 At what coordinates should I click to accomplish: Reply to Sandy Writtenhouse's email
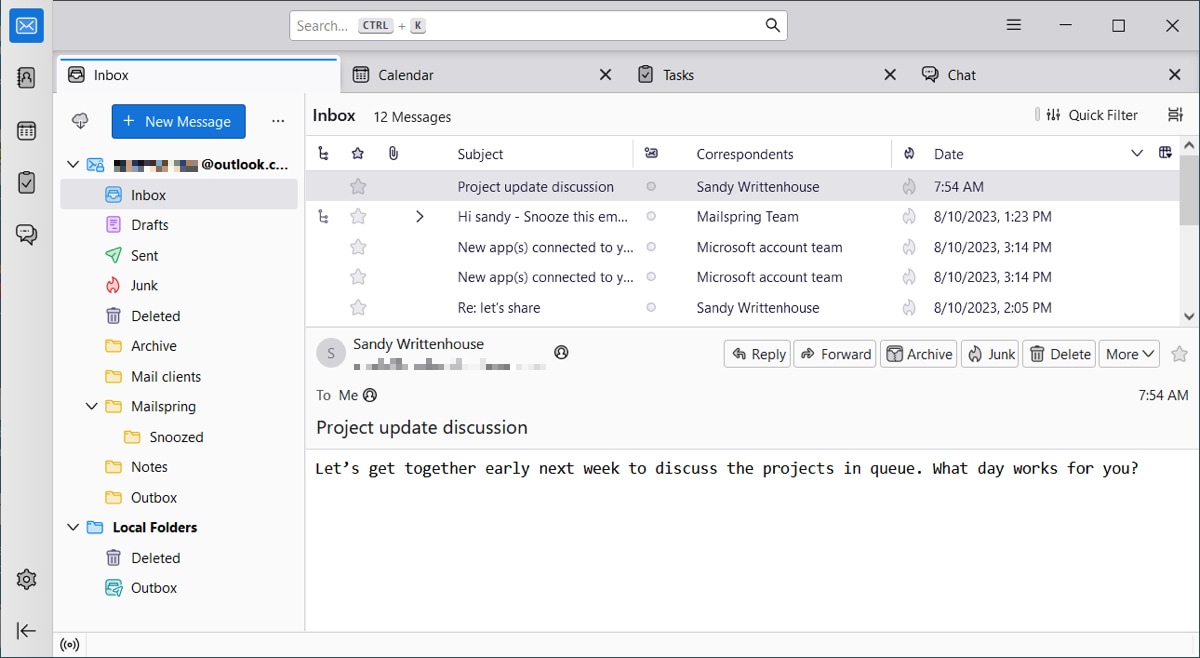757,353
